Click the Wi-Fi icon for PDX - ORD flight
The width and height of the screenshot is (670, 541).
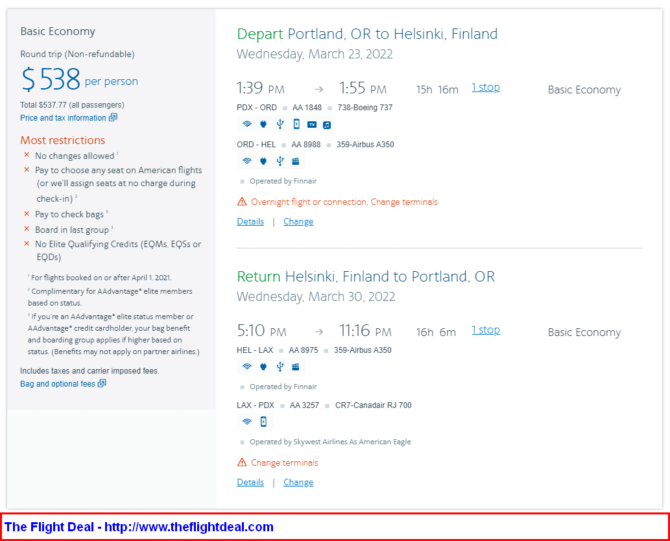click(247, 124)
